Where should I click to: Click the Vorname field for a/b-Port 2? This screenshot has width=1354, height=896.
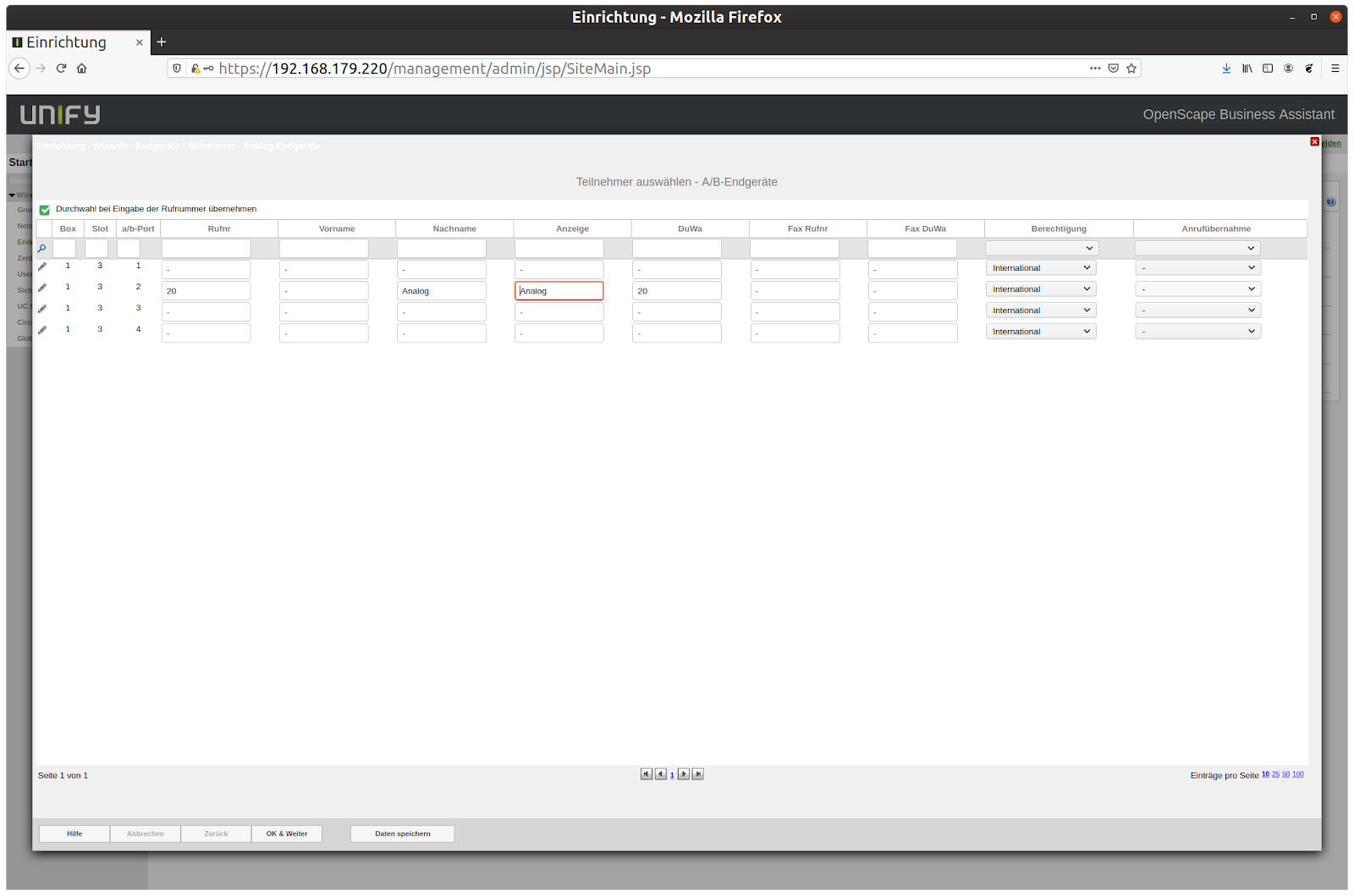[324, 290]
